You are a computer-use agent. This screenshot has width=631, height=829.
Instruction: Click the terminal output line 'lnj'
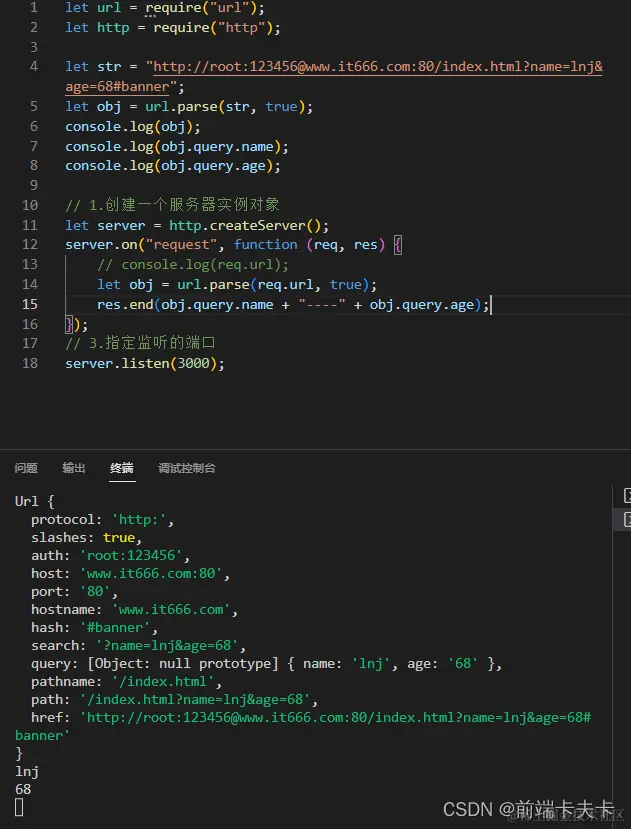[x=27, y=771]
